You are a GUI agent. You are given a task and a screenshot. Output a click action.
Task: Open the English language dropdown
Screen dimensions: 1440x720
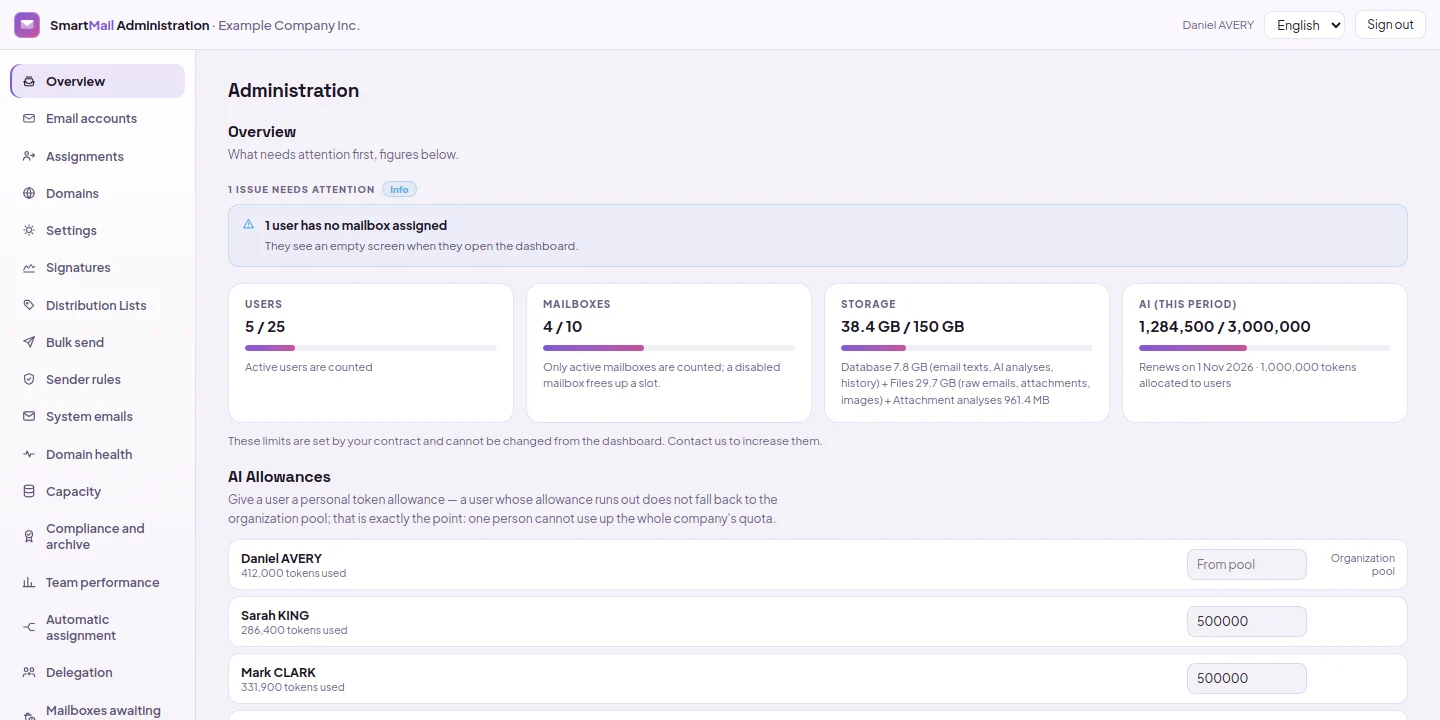(1304, 25)
